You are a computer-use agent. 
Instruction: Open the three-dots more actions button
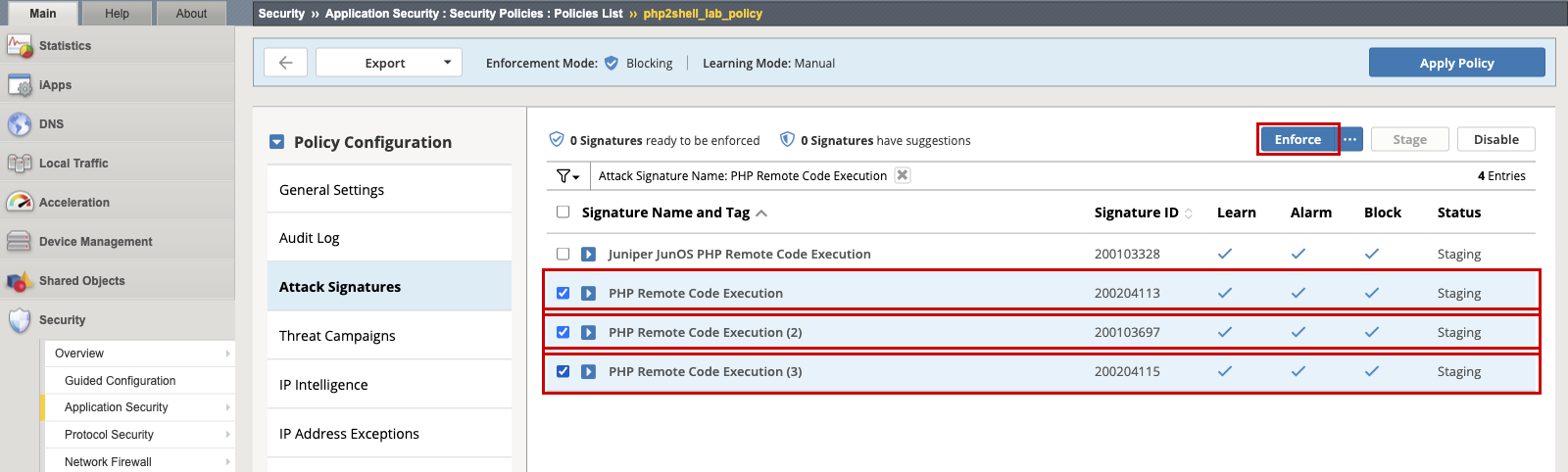tap(1350, 139)
